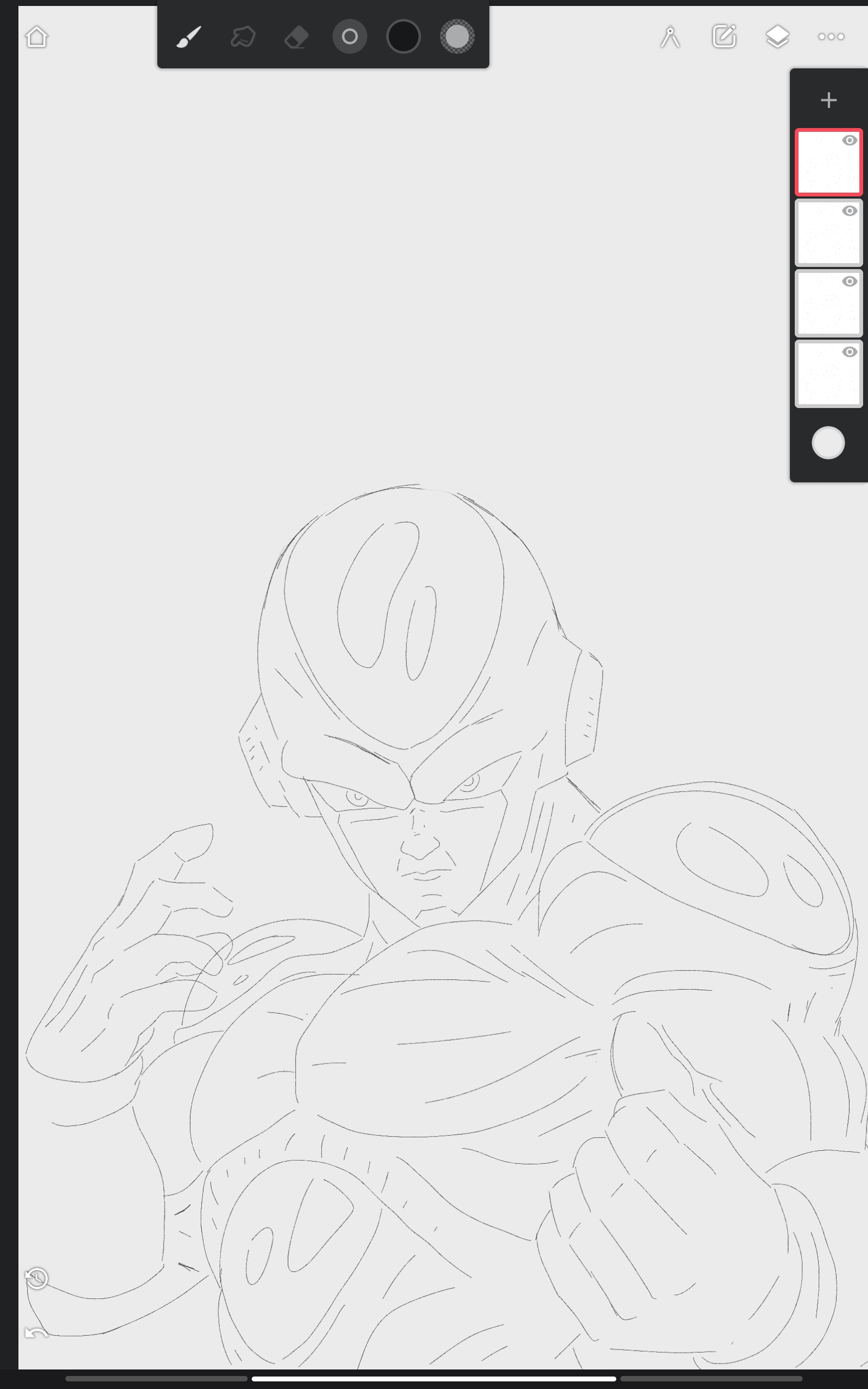Screen dimensions: 868x1389
Task: Open the three-dots more menu
Action: (x=831, y=37)
